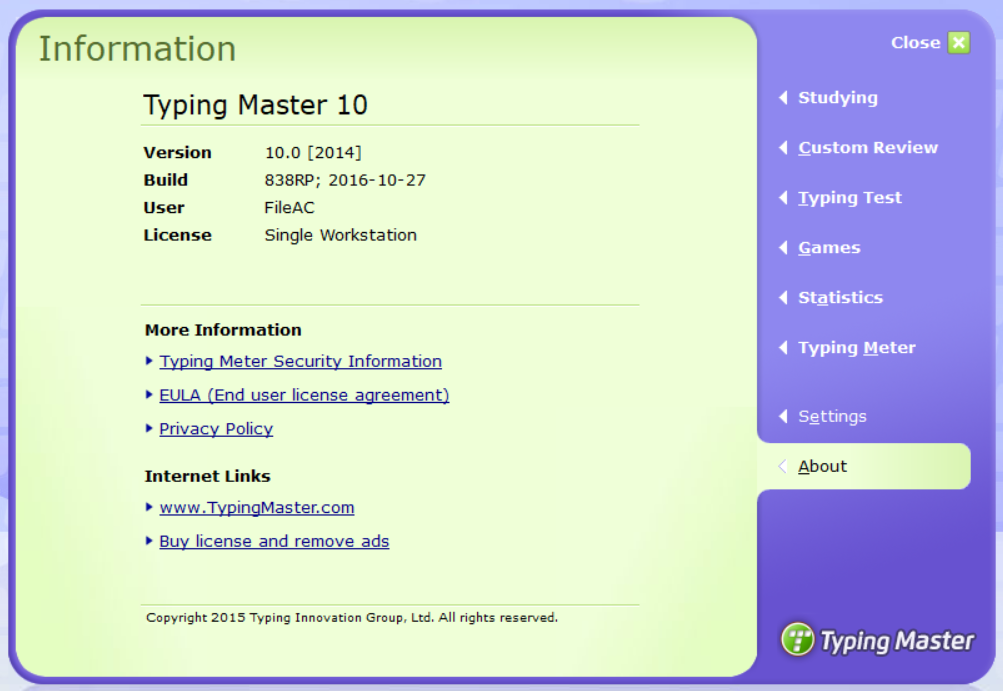
Task: Open Typing Meter section
Action: tap(857, 347)
